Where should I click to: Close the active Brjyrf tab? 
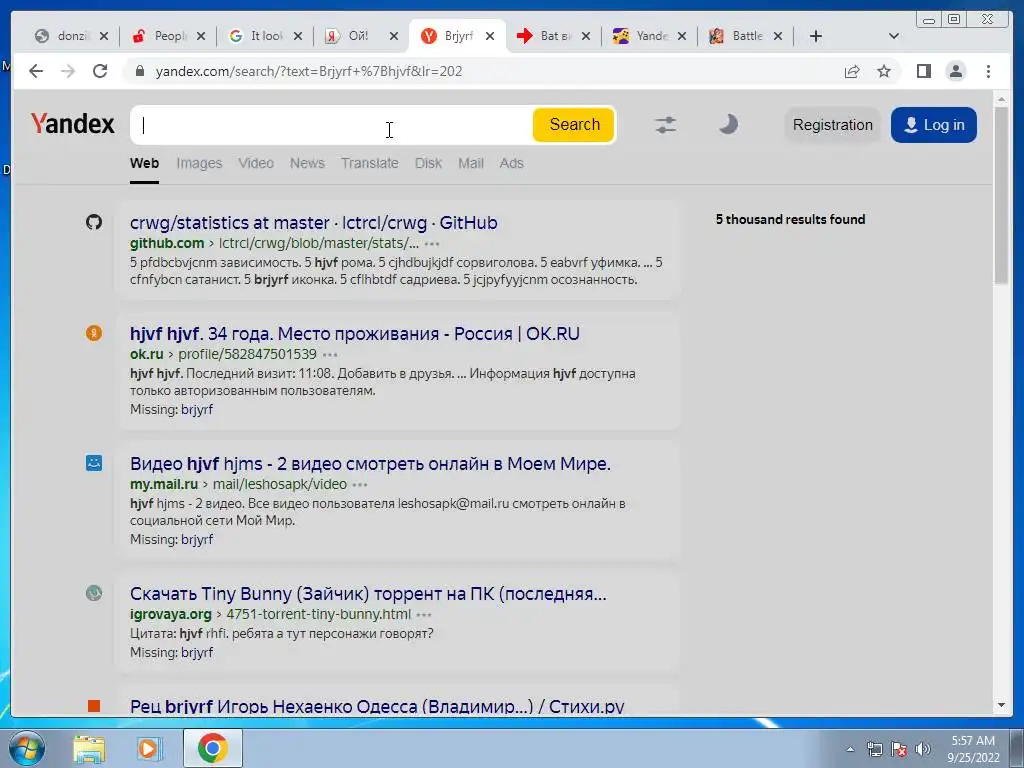pyautogui.click(x=490, y=36)
